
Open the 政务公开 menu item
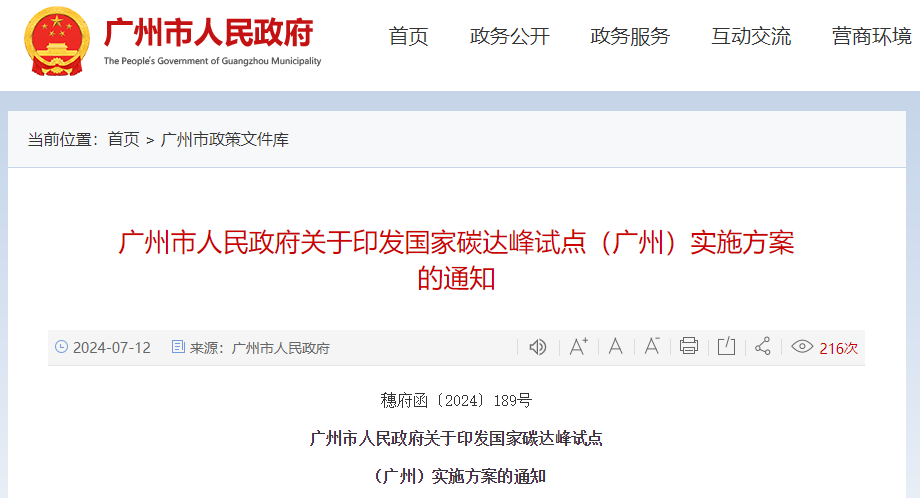click(509, 36)
